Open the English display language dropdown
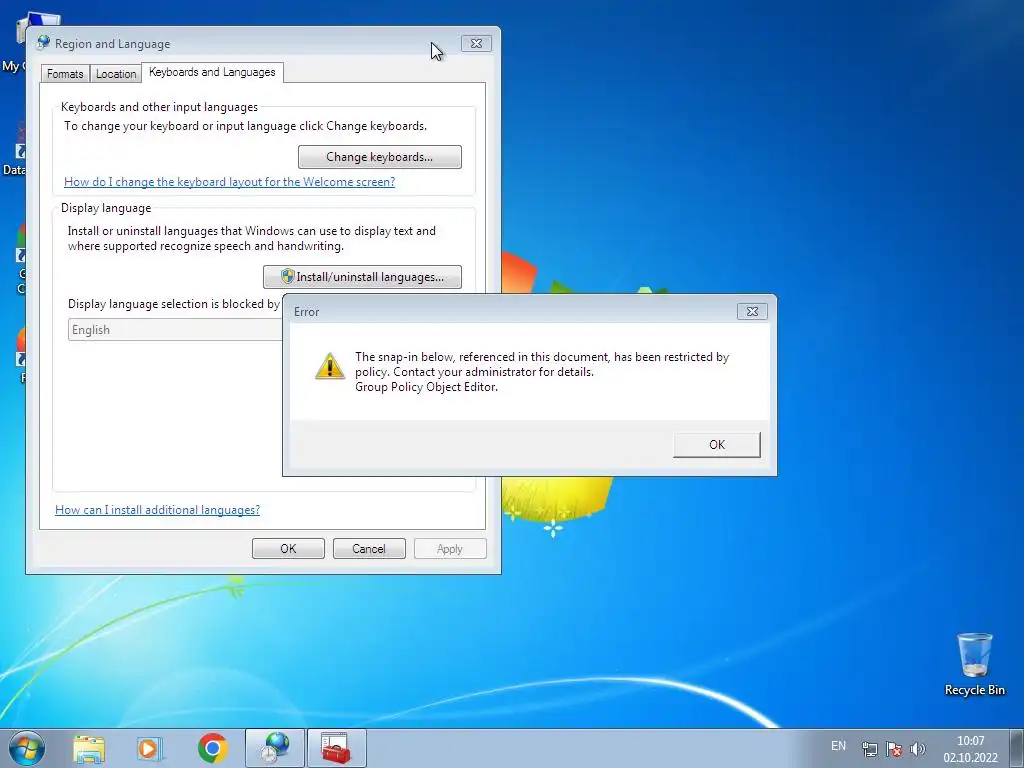 point(175,330)
